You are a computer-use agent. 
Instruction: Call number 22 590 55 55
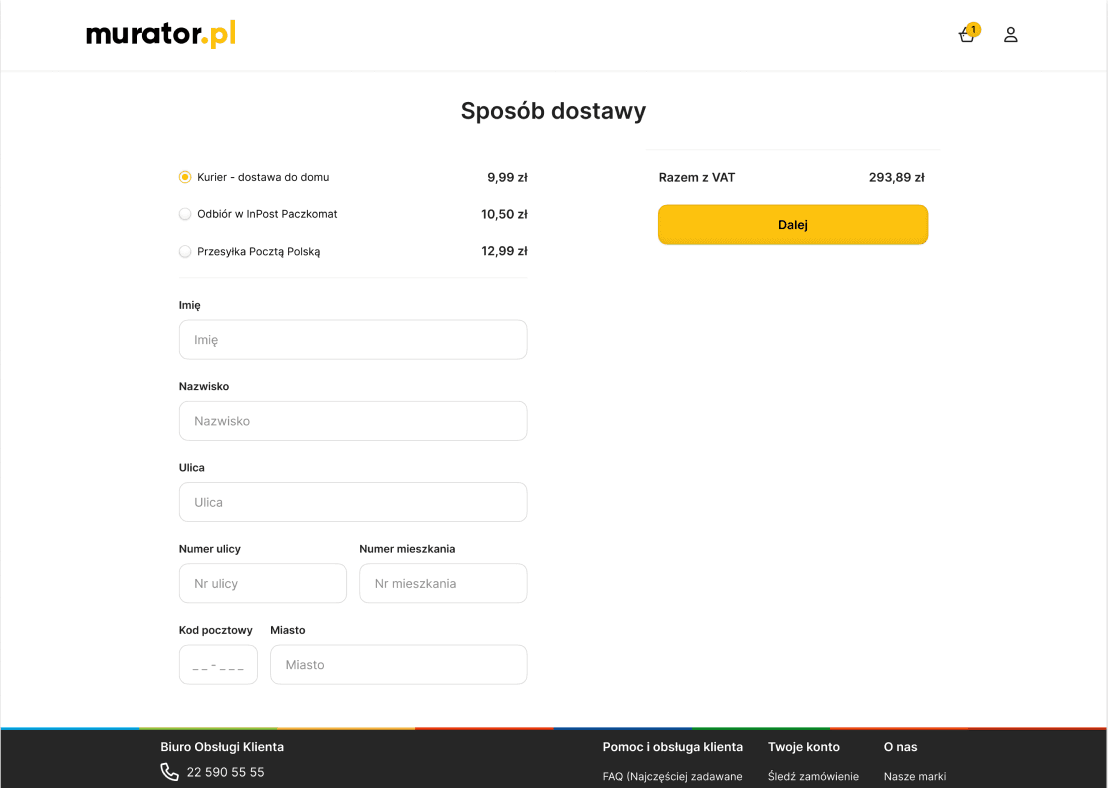224,771
